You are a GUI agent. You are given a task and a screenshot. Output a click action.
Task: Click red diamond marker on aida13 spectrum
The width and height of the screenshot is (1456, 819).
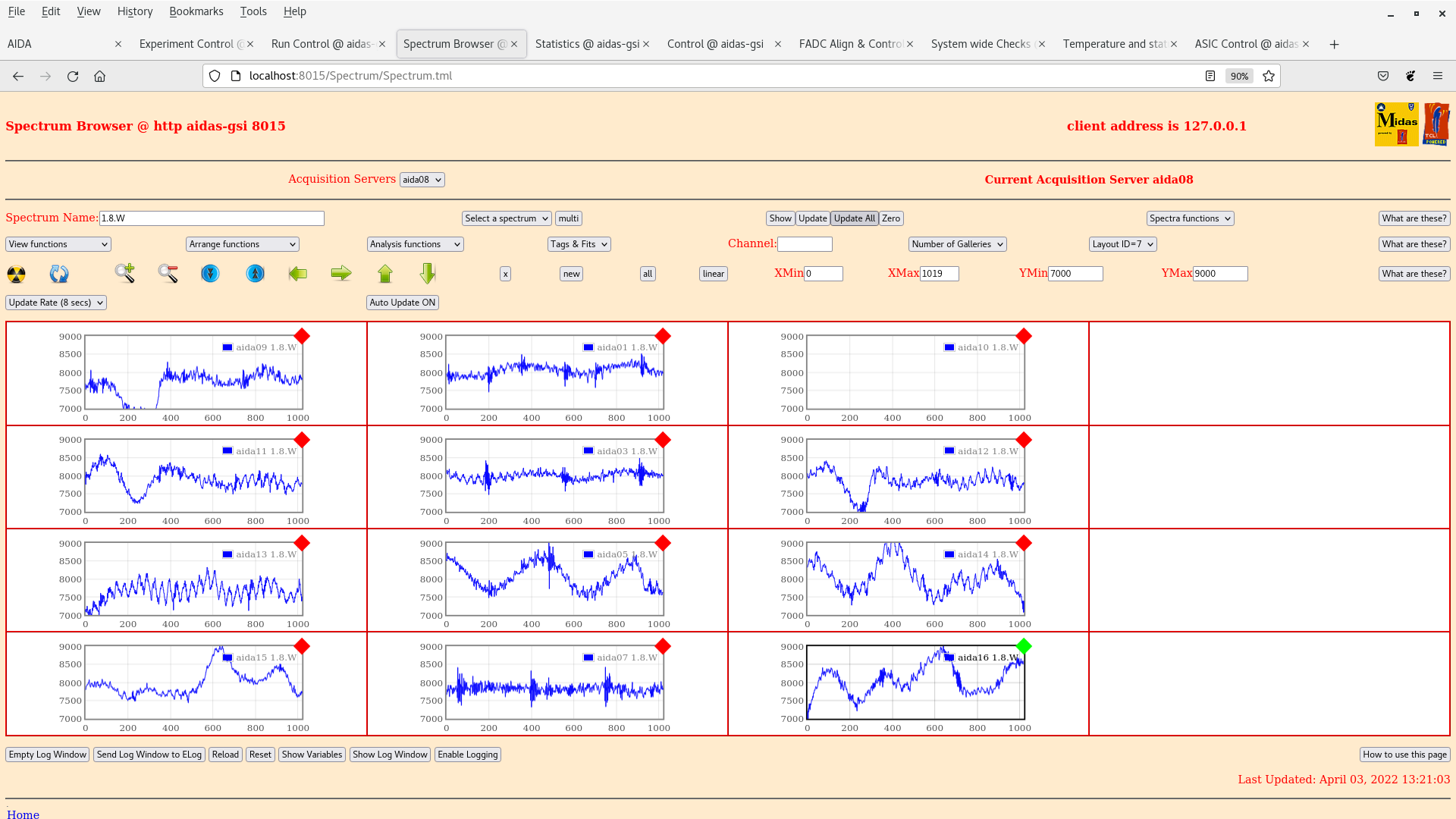302,543
